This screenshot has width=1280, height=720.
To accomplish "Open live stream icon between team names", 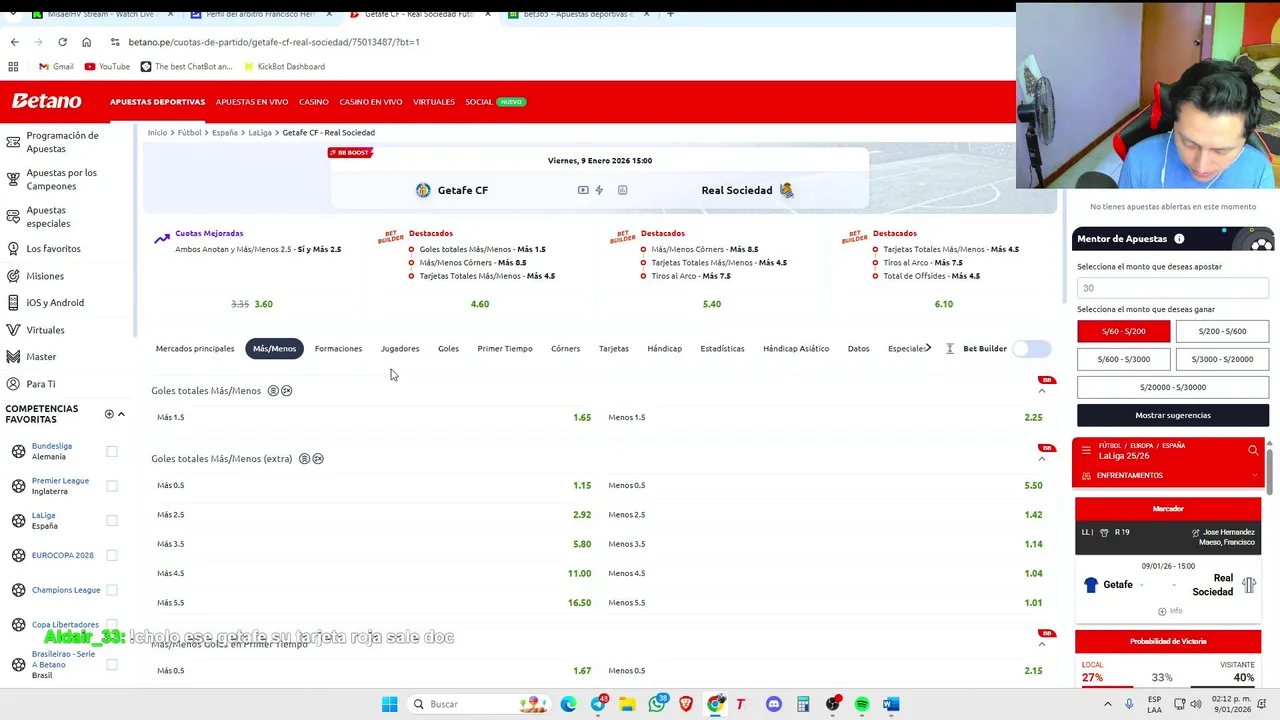I will 583,190.
